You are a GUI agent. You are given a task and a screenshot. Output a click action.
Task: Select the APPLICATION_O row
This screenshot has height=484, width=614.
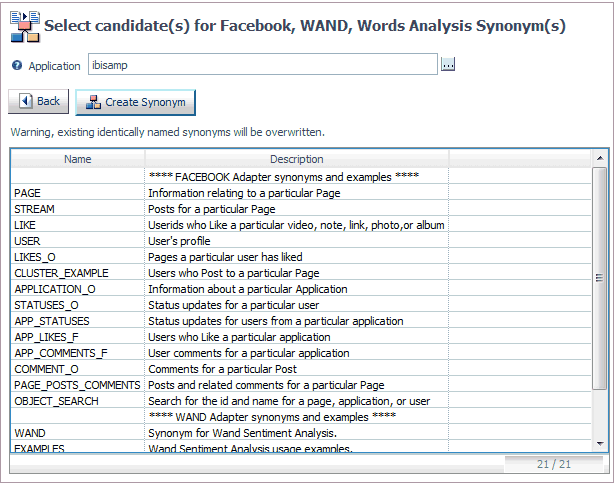[301, 289]
